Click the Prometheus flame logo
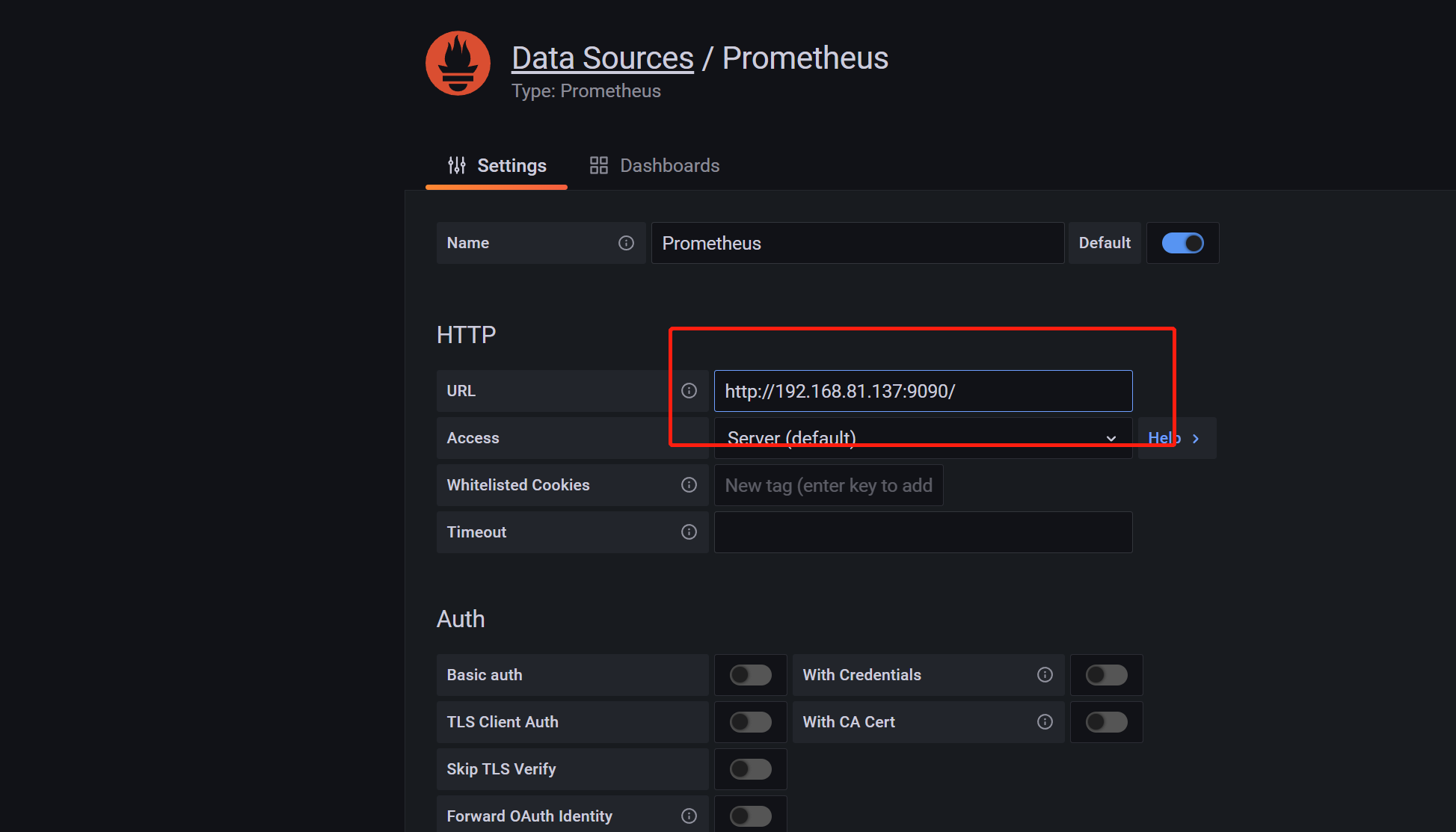The width and height of the screenshot is (1456, 832). pyautogui.click(x=458, y=63)
